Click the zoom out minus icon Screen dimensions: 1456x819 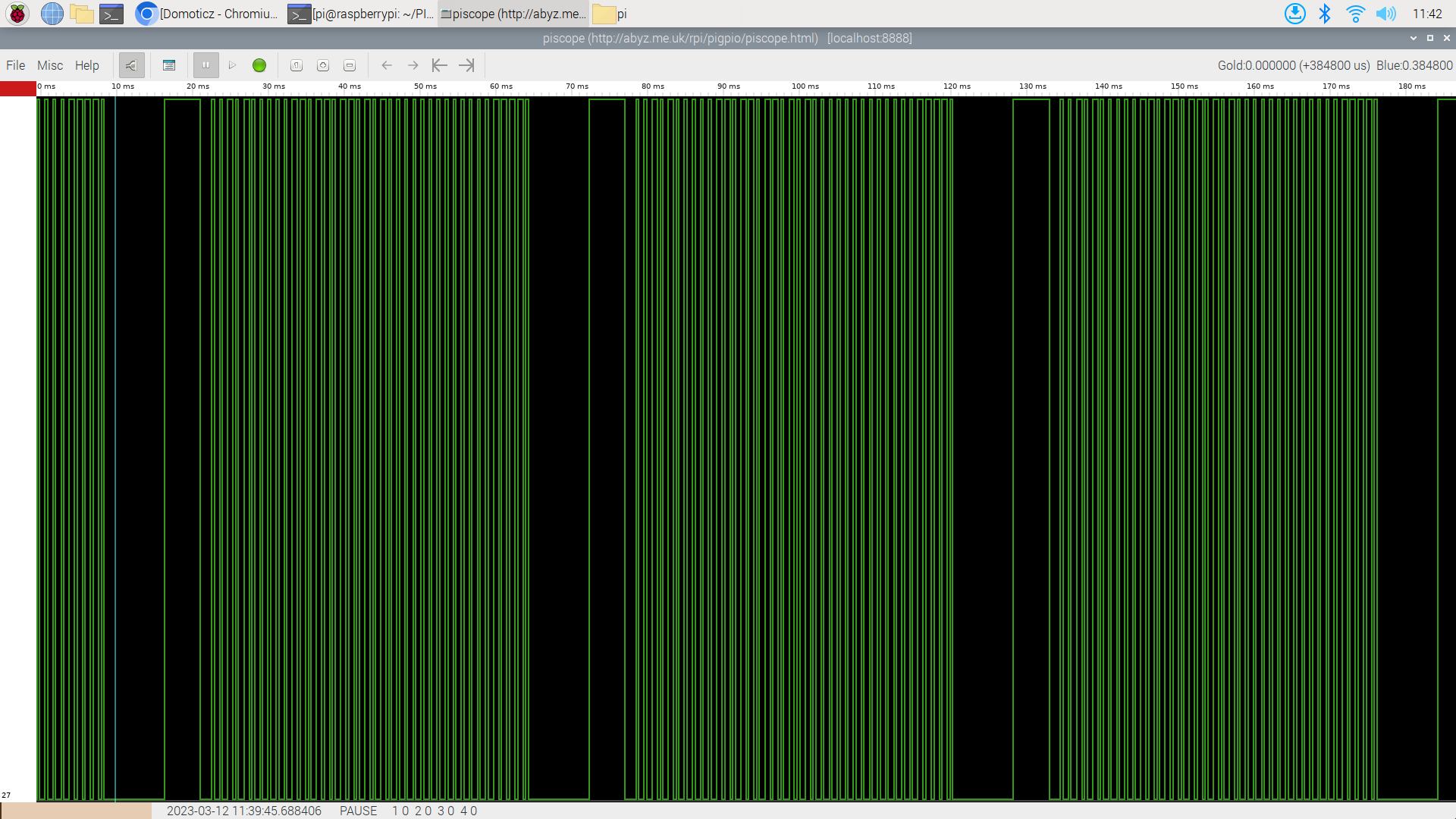350,65
